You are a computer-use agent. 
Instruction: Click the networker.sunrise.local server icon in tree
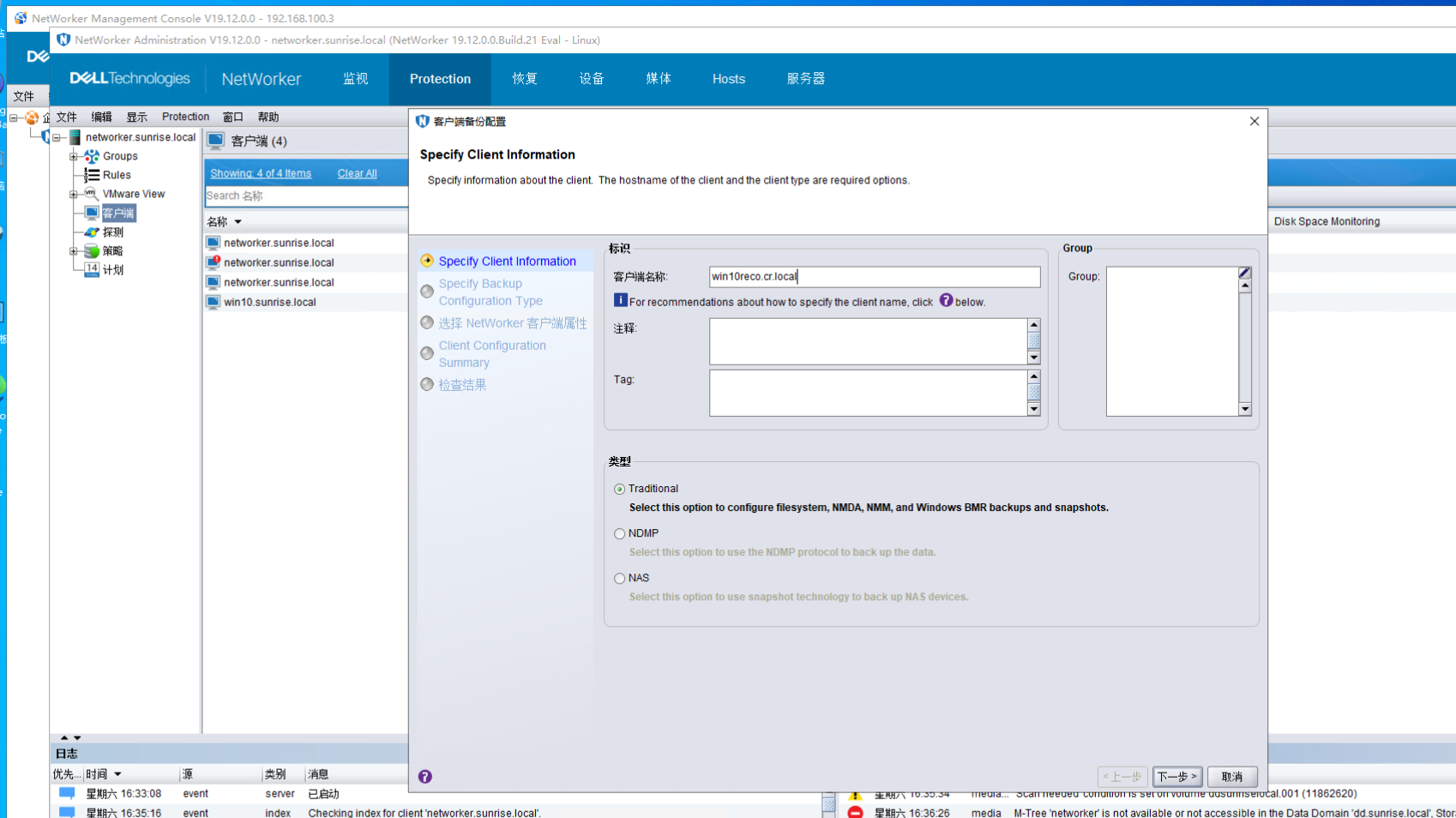click(x=75, y=137)
